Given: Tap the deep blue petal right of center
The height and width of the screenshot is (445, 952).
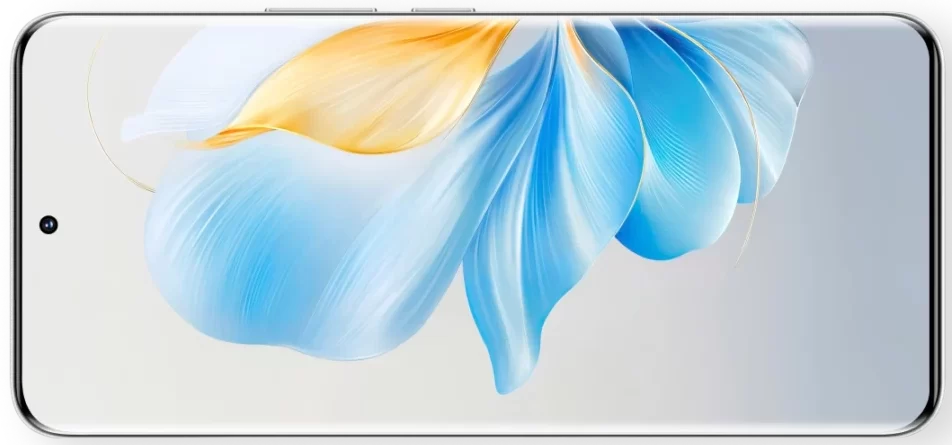Looking at the screenshot, I should [x=670, y=150].
